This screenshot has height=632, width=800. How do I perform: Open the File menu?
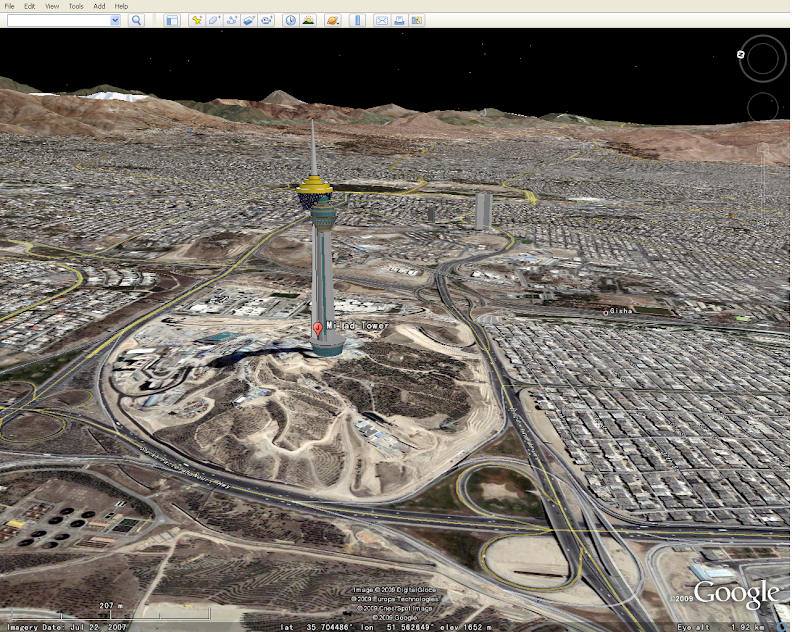[x=9, y=6]
